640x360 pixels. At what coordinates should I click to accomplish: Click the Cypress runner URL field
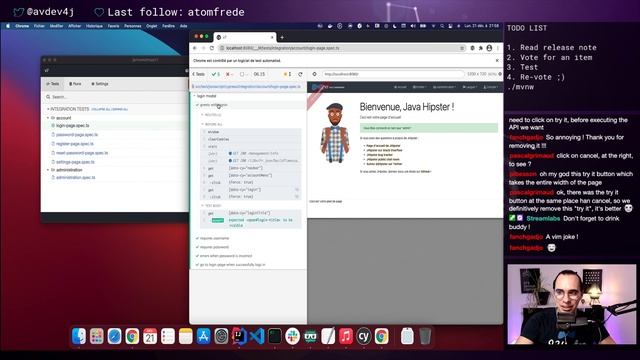pyautogui.click(x=393, y=74)
